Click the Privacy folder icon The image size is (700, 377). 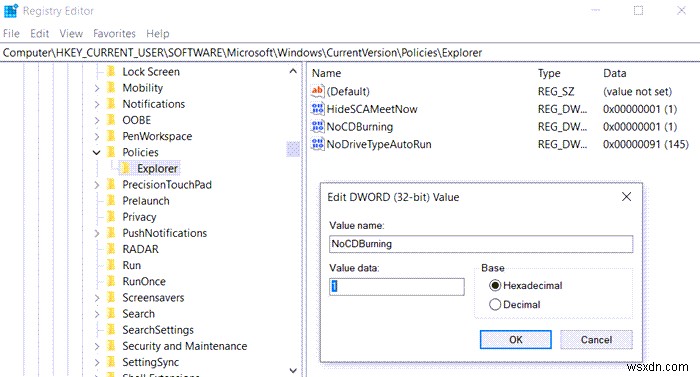[111, 217]
